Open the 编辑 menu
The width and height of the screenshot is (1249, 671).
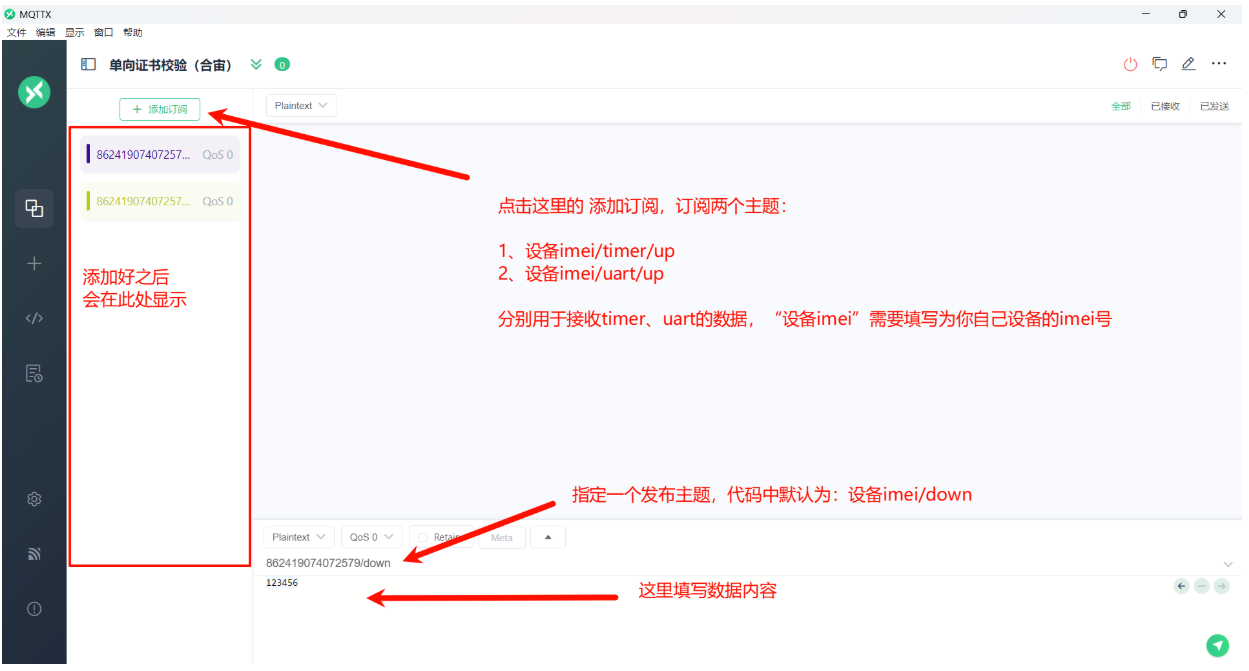pyautogui.click(x=46, y=32)
